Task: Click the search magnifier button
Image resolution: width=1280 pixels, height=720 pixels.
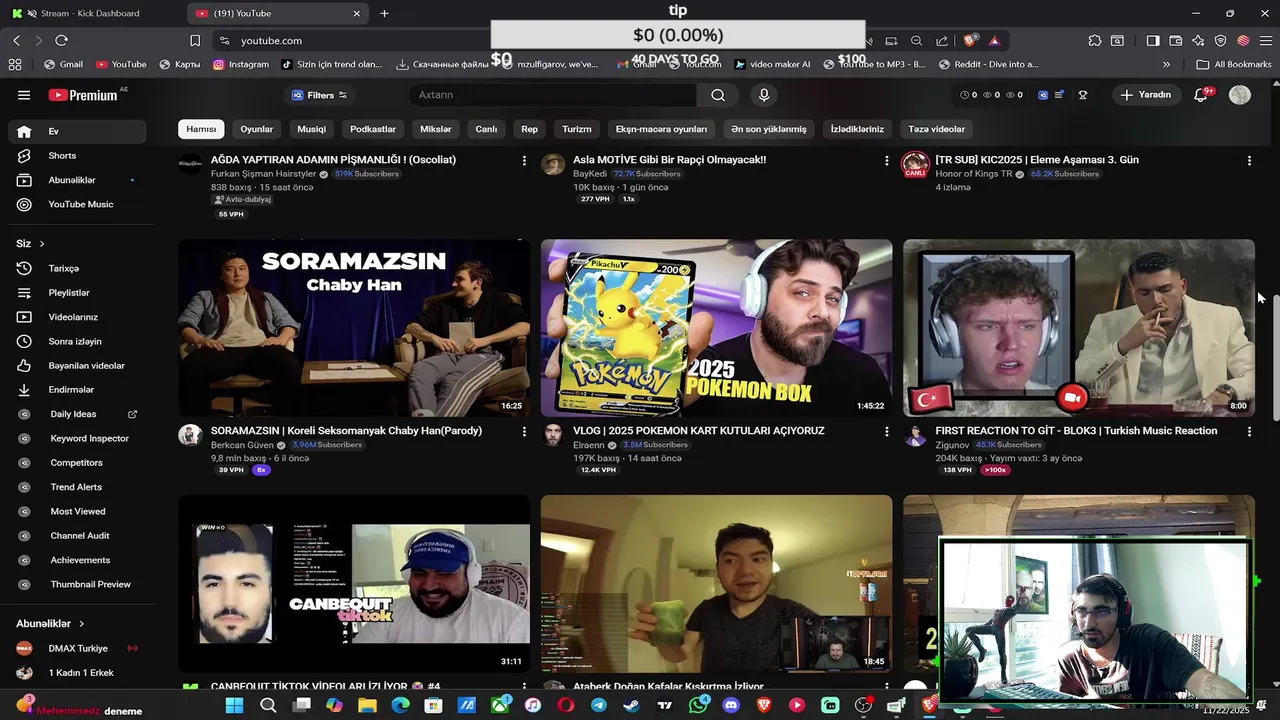Action: pyautogui.click(x=718, y=95)
